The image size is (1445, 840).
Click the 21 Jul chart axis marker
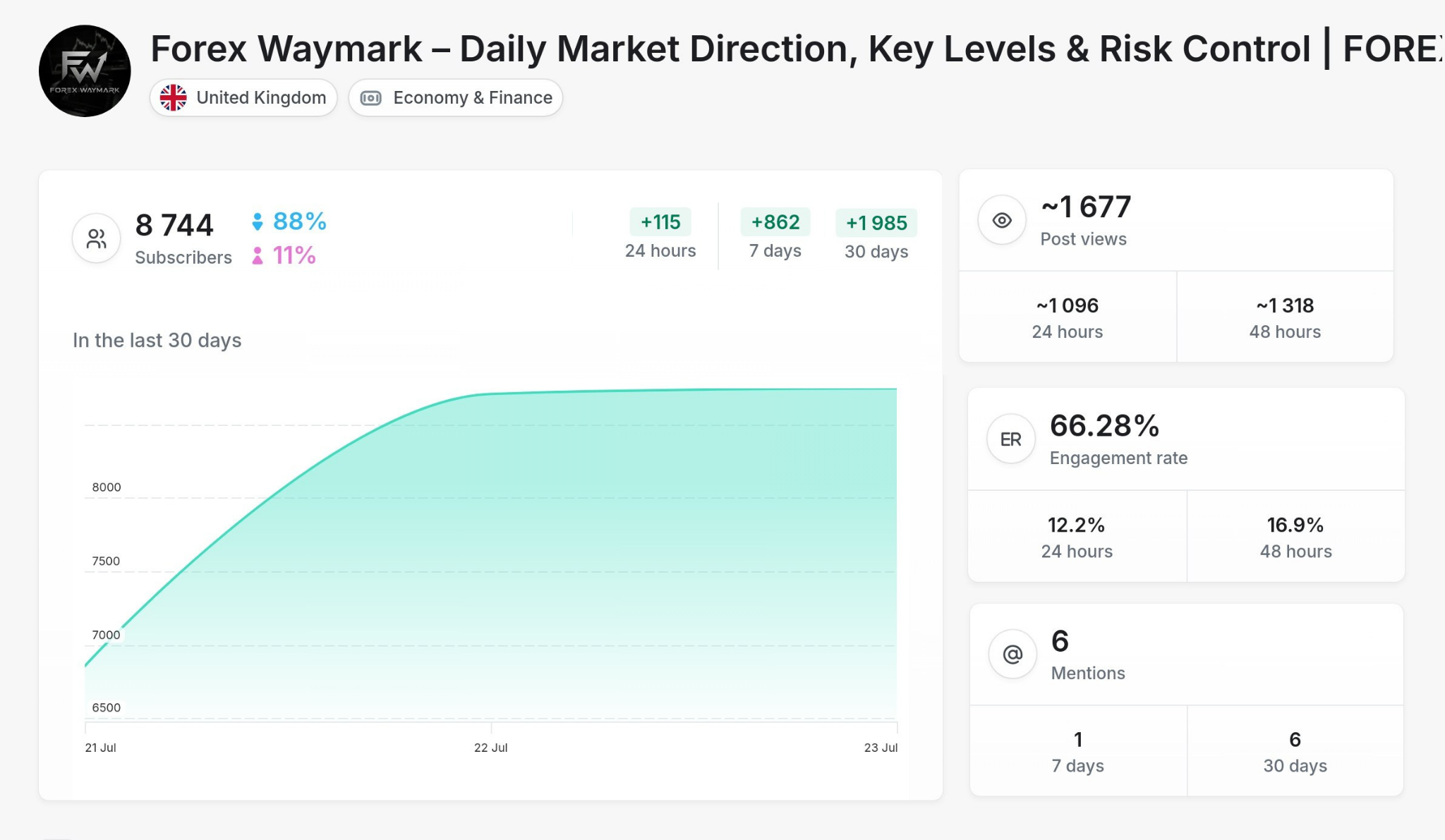tap(101, 748)
